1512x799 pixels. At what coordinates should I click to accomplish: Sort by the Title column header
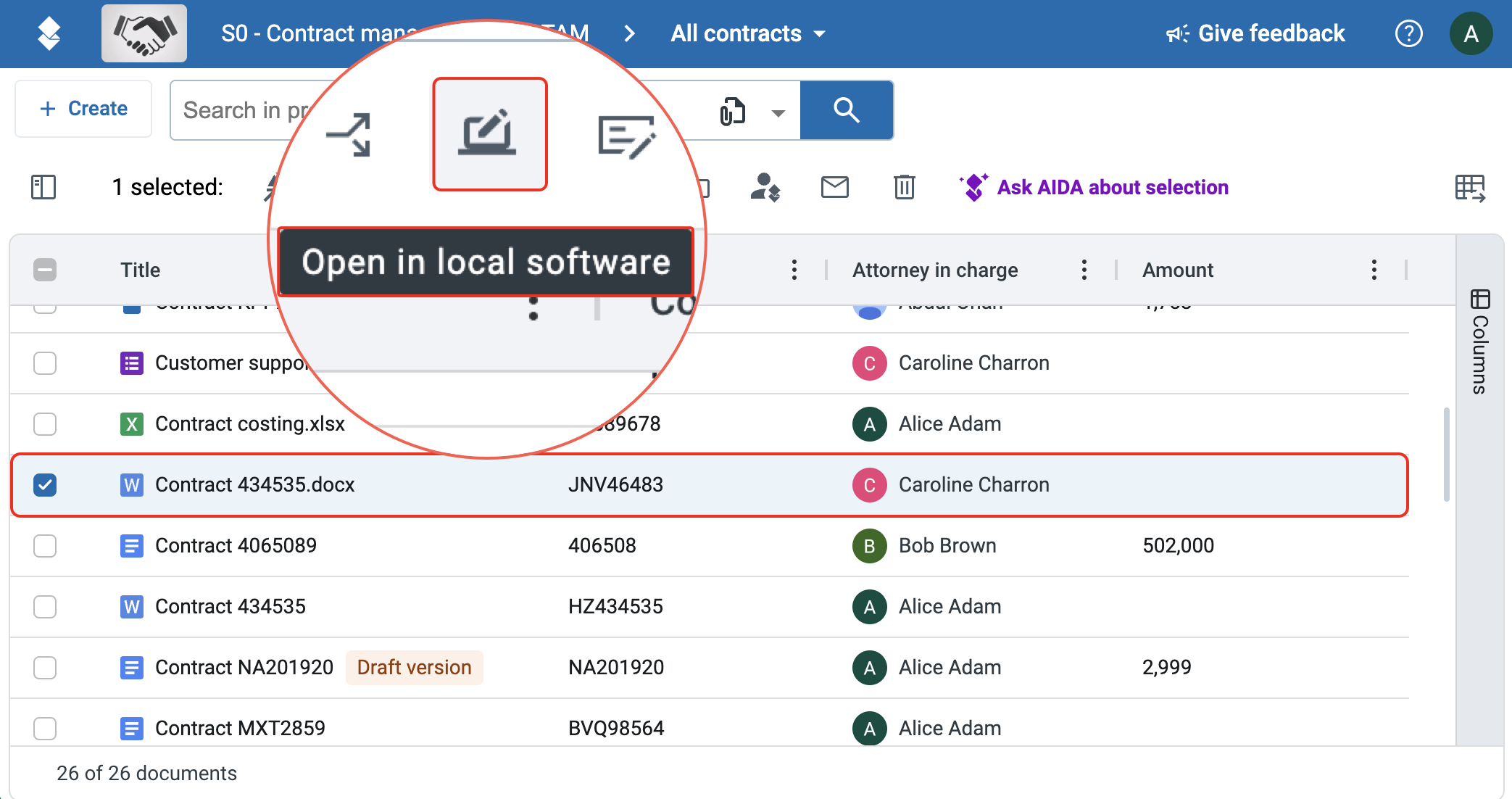[x=141, y=270]
